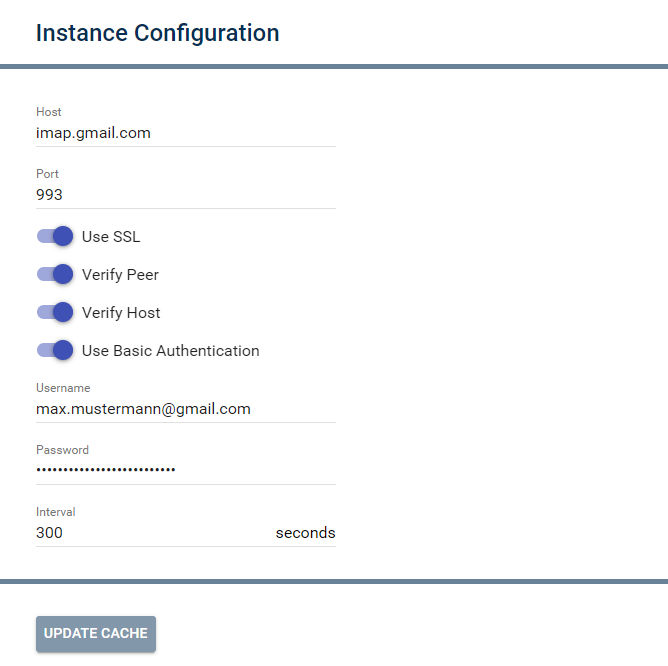
Task: Click the "seconds" suffix in Interval row
Action: pos(305,533)
